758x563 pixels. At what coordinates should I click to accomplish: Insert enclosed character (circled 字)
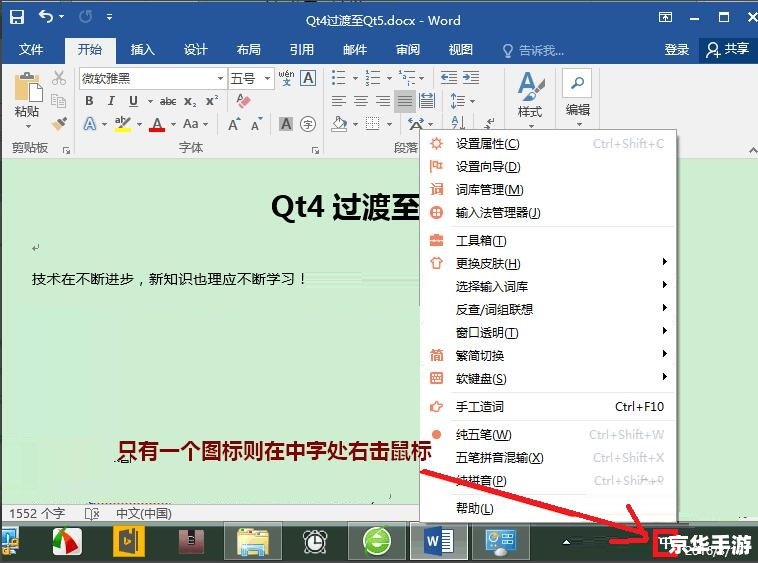308,124
